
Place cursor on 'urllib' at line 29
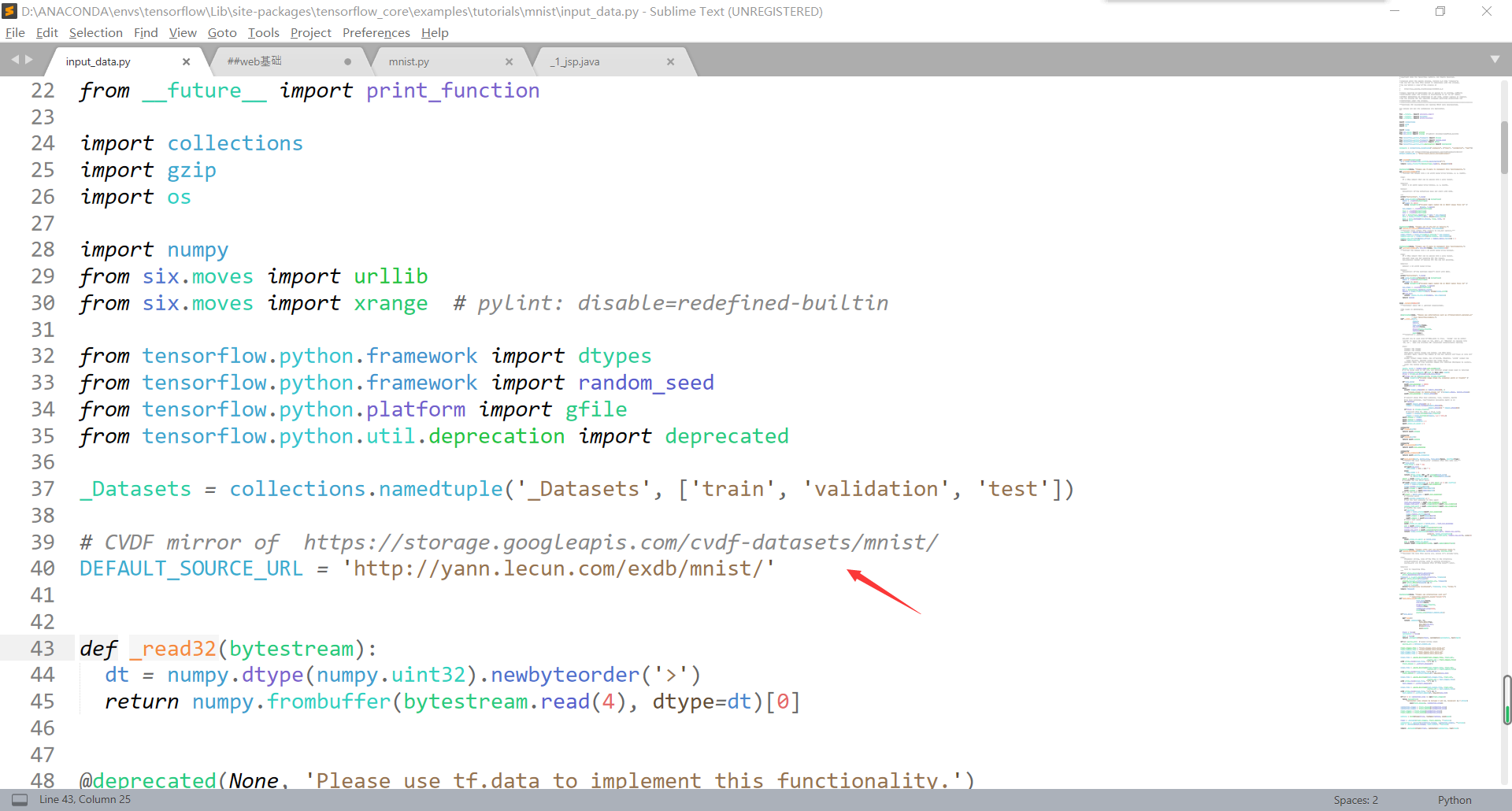click(x=391, y=276)
